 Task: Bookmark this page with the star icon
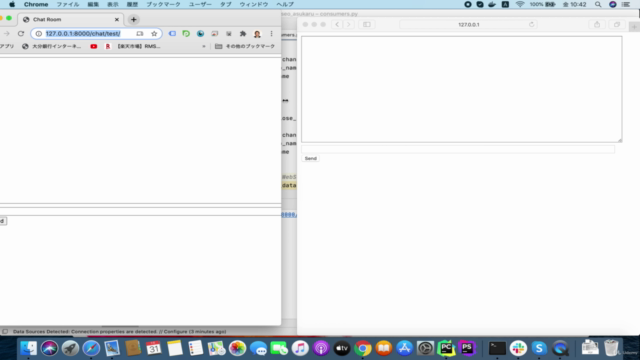(x=154, y=33)
